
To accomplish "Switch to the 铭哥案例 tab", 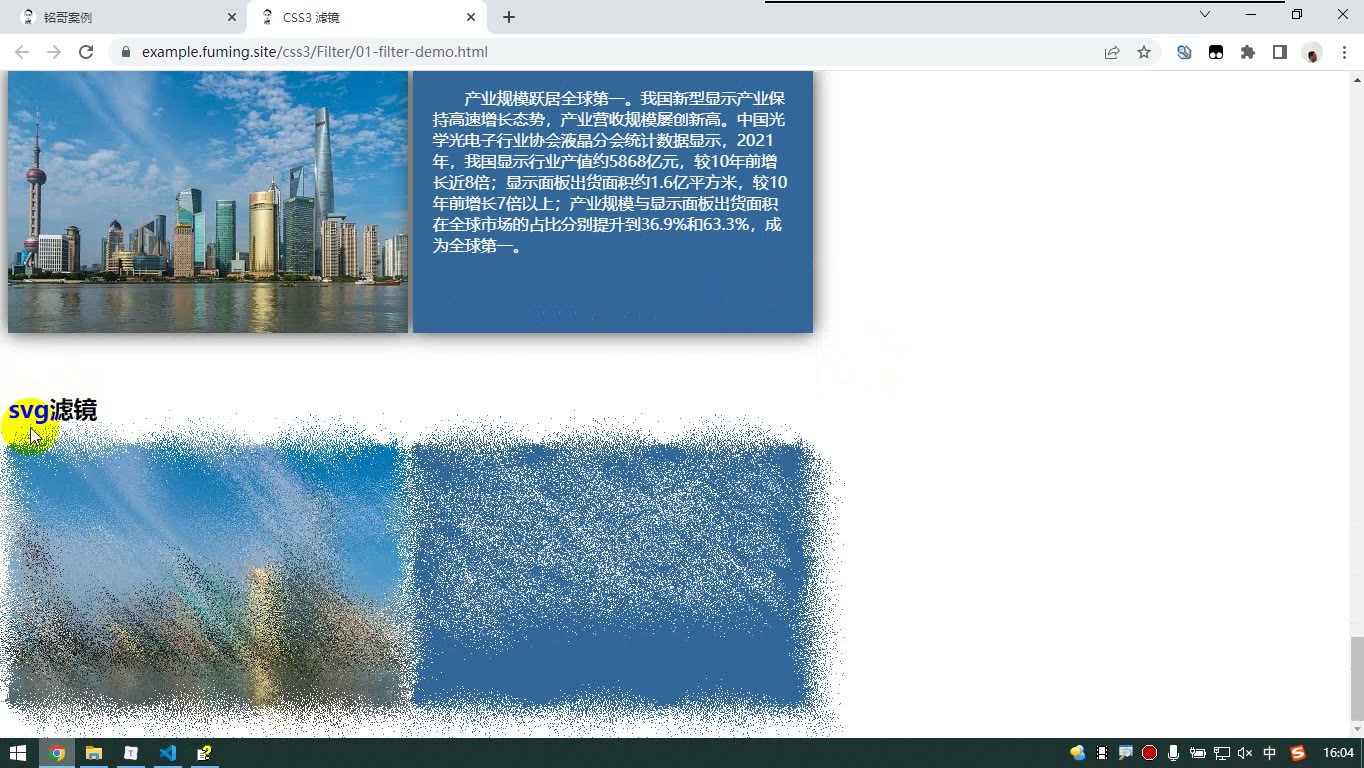I will tap(126, 17).
